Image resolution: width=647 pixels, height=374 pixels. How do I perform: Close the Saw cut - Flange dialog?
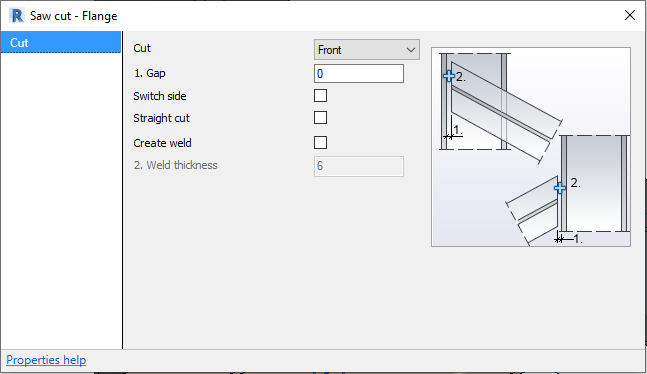tap(630, 15)
